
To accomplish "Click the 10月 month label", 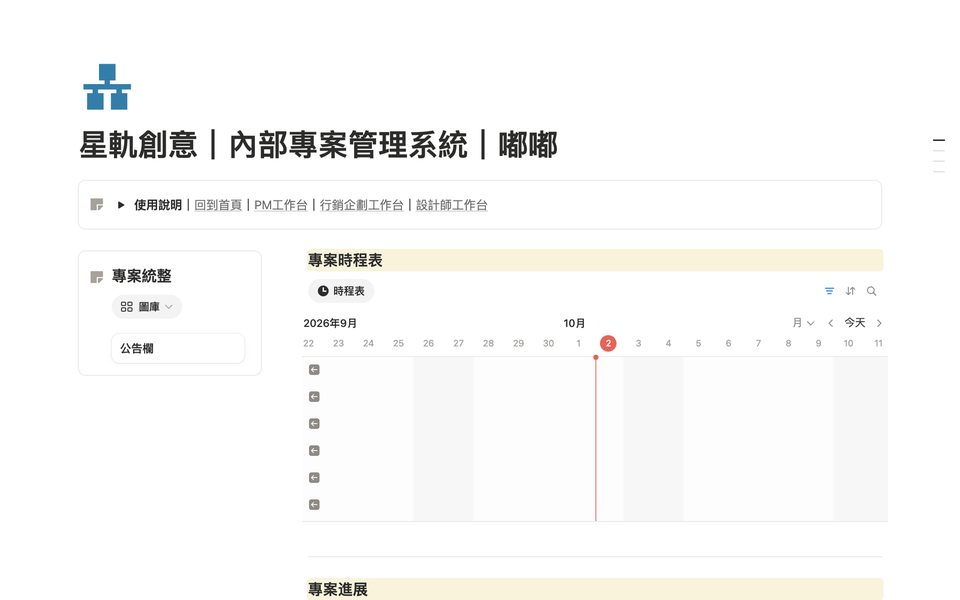I will tap(574, 323).
